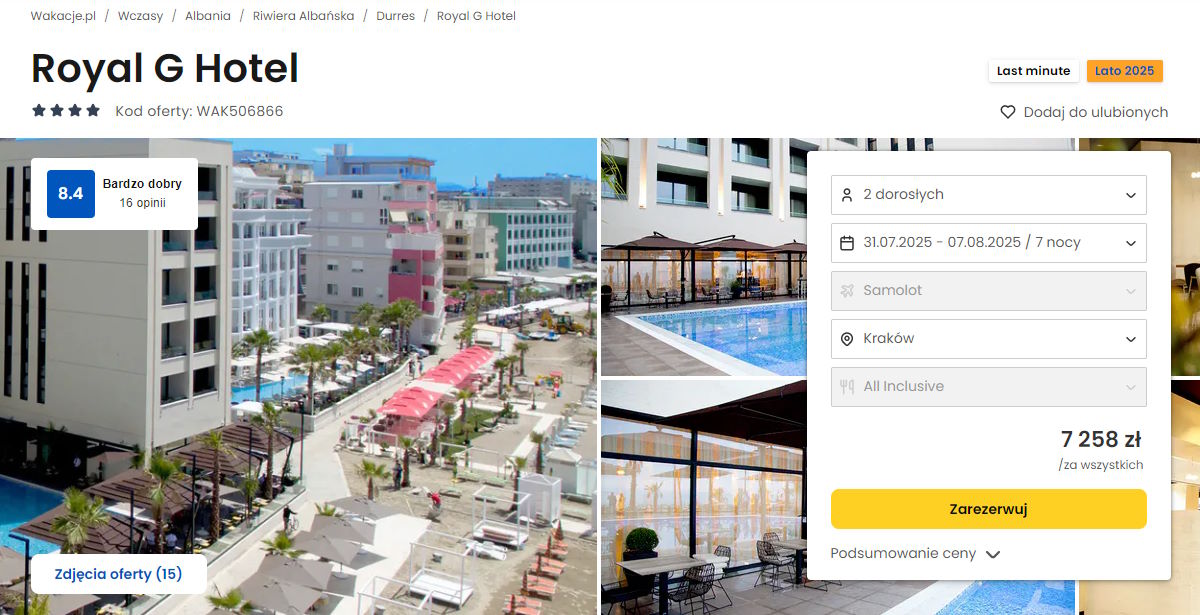Click the Last minute tag

1033,71
